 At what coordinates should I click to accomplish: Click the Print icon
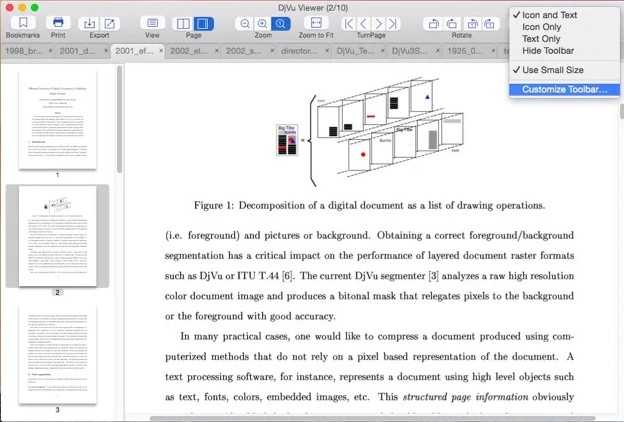coord(58,23)
